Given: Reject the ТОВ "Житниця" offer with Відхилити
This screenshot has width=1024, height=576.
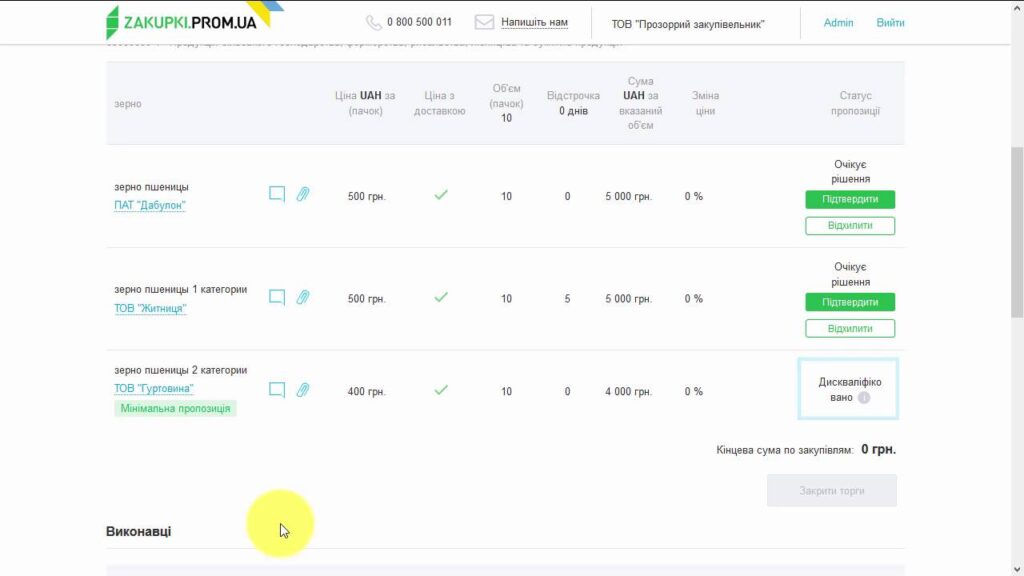Looking at the screenshot, I should 850,328.
